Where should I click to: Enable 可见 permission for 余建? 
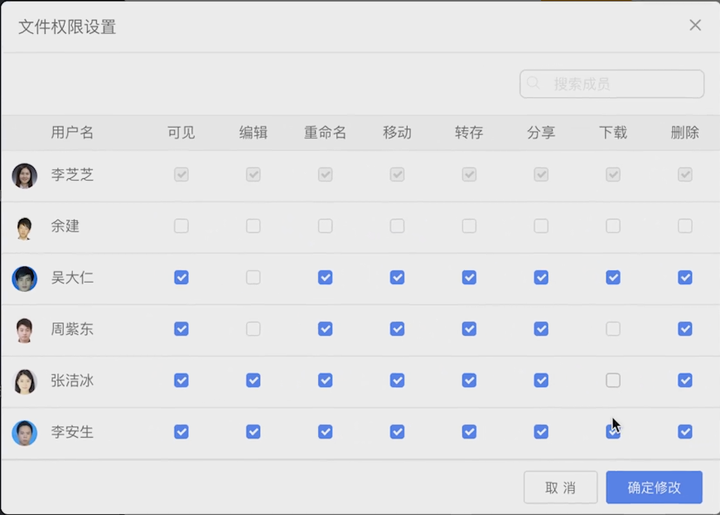click(x=181, y=226)
